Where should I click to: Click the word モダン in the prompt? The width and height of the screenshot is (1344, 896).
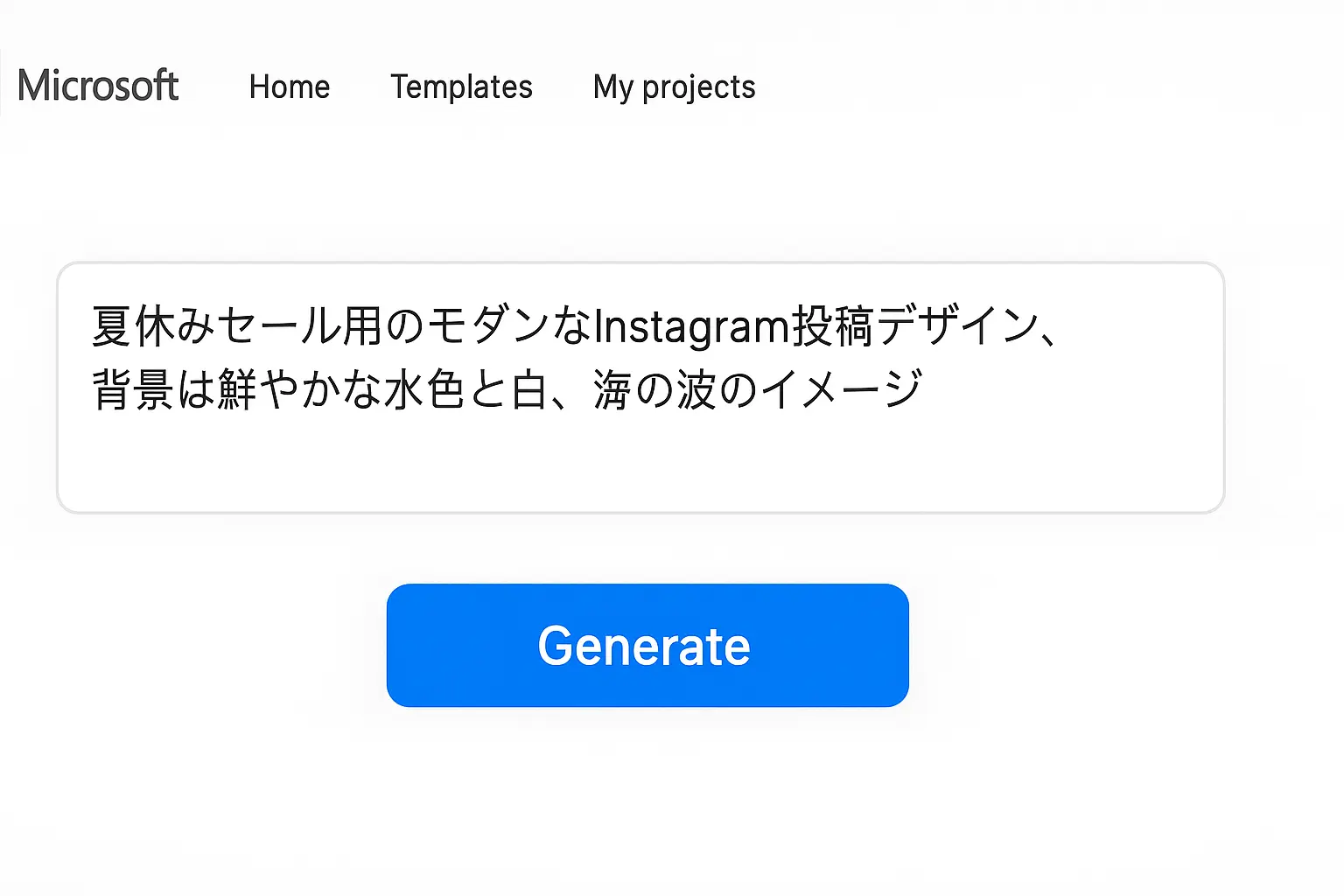[x=488, y=326]
